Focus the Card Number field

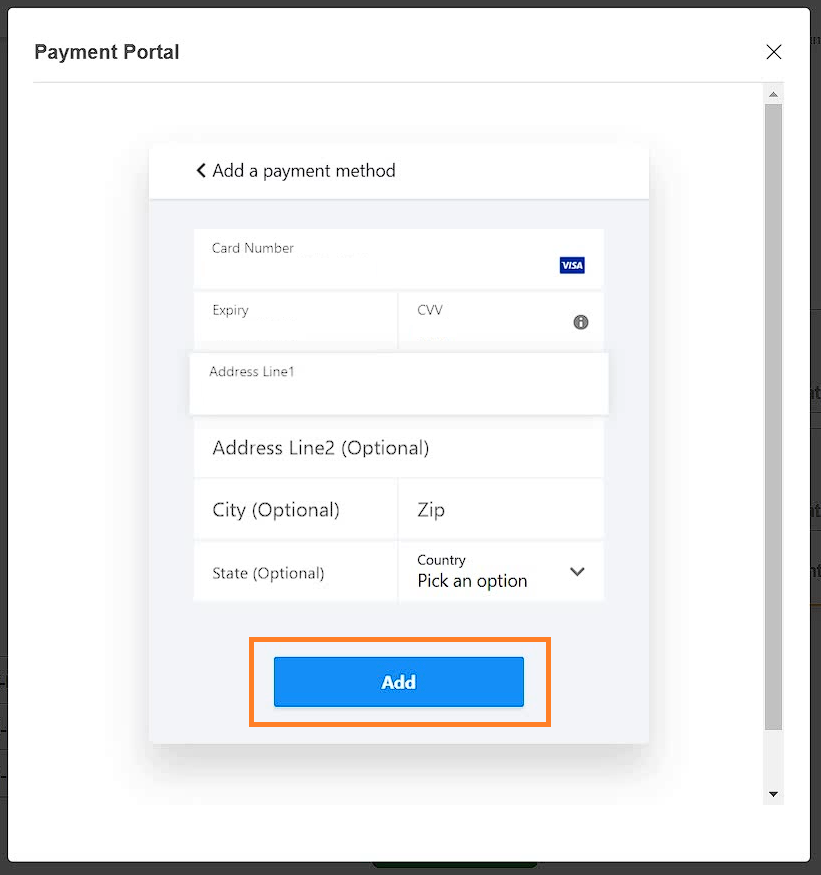(x=399, y=259)
